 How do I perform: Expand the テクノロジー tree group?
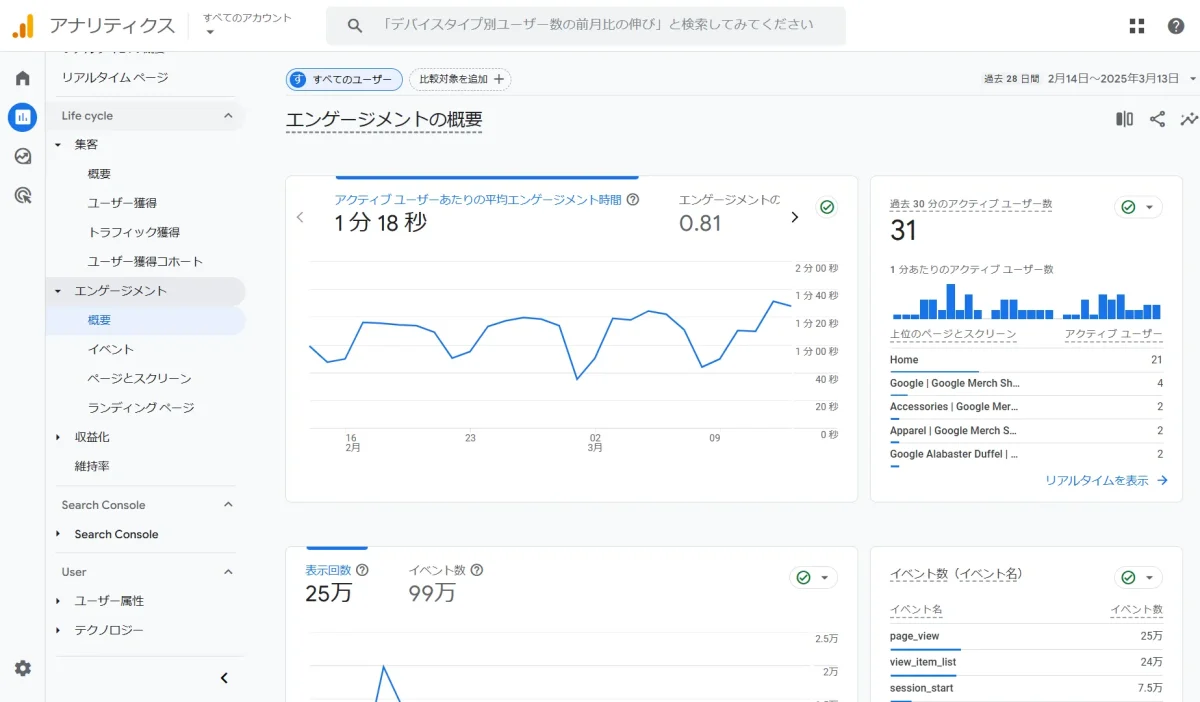[58, 630]
